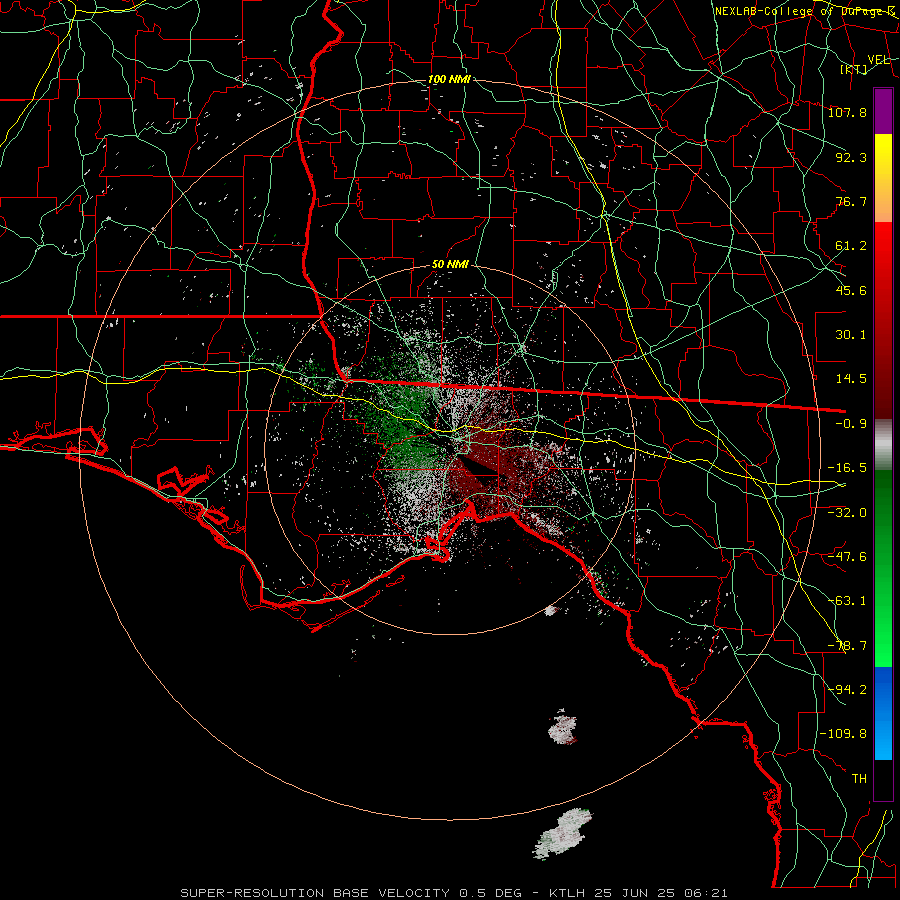Click the blue segment of the velocity color bar

883,713
